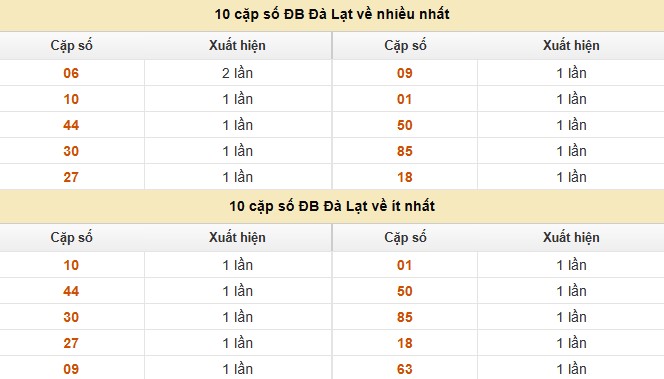Click pair 50 in the least-frequent table
The width and height of the screenshot is (664, 379).
coord(404,291)
